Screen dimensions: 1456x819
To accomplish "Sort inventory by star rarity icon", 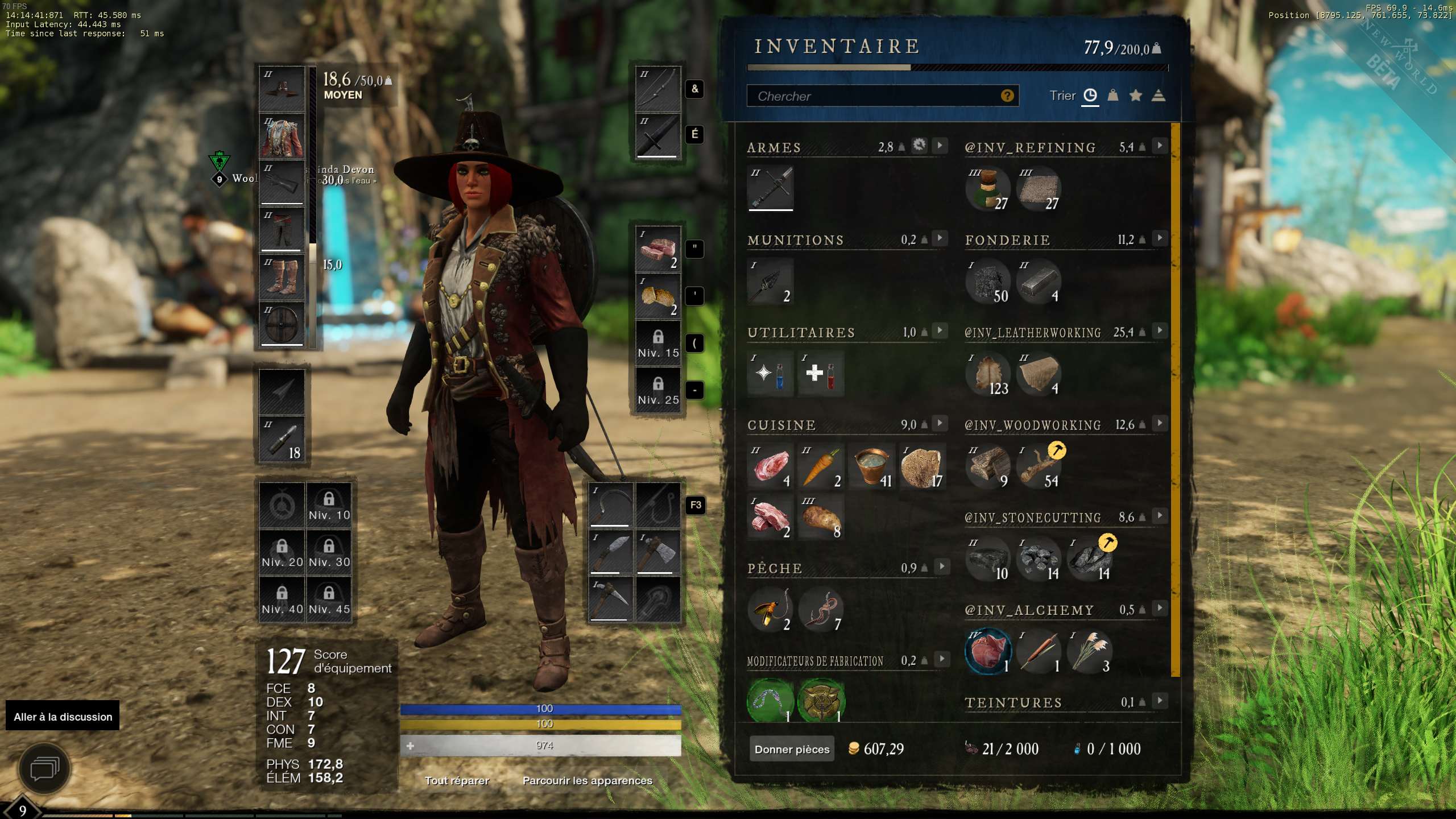I will [1136, 96].
